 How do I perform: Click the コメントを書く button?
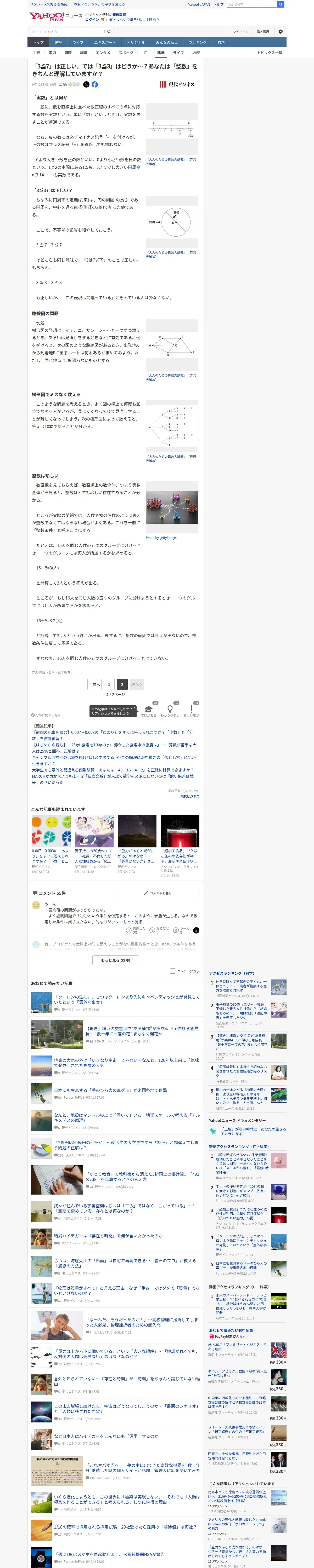(157, 893)
